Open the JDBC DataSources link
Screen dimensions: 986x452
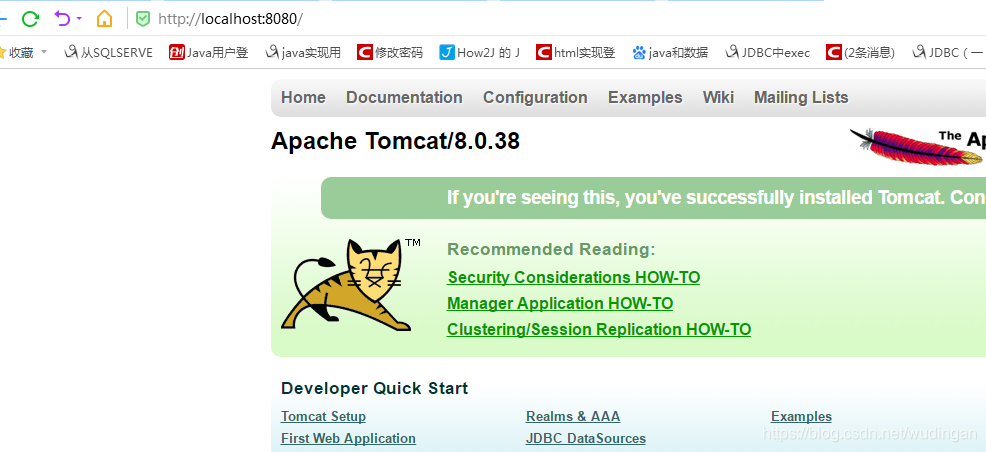click(x=586, y=438)
